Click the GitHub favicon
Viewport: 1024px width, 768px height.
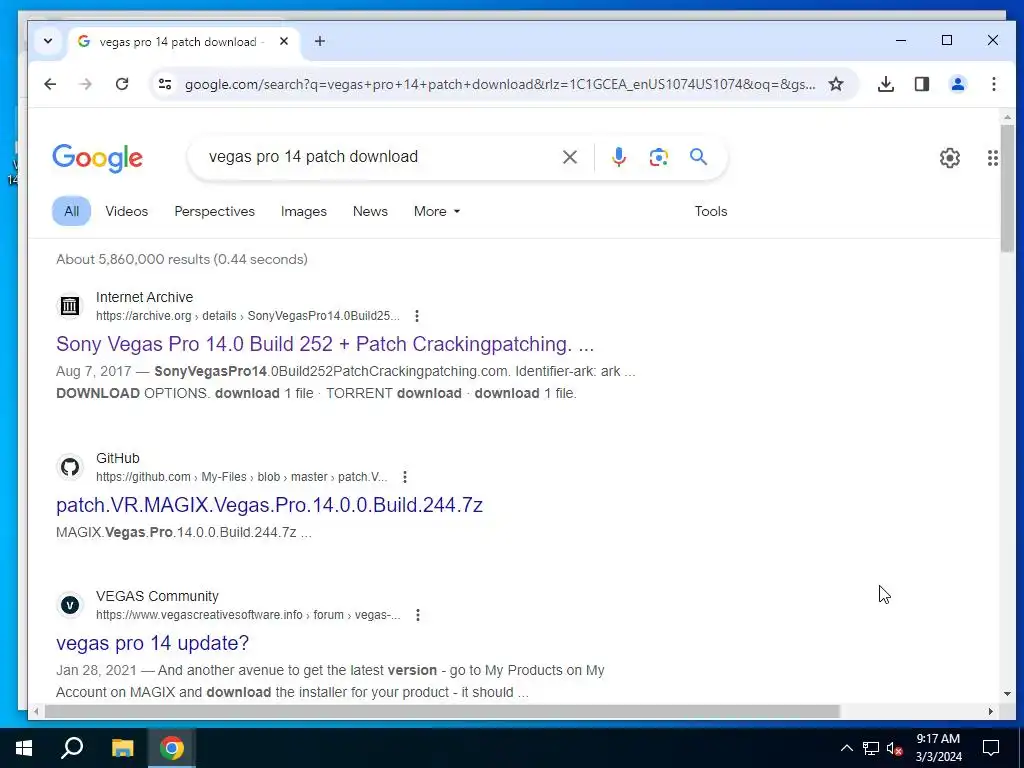click(70, 467)
